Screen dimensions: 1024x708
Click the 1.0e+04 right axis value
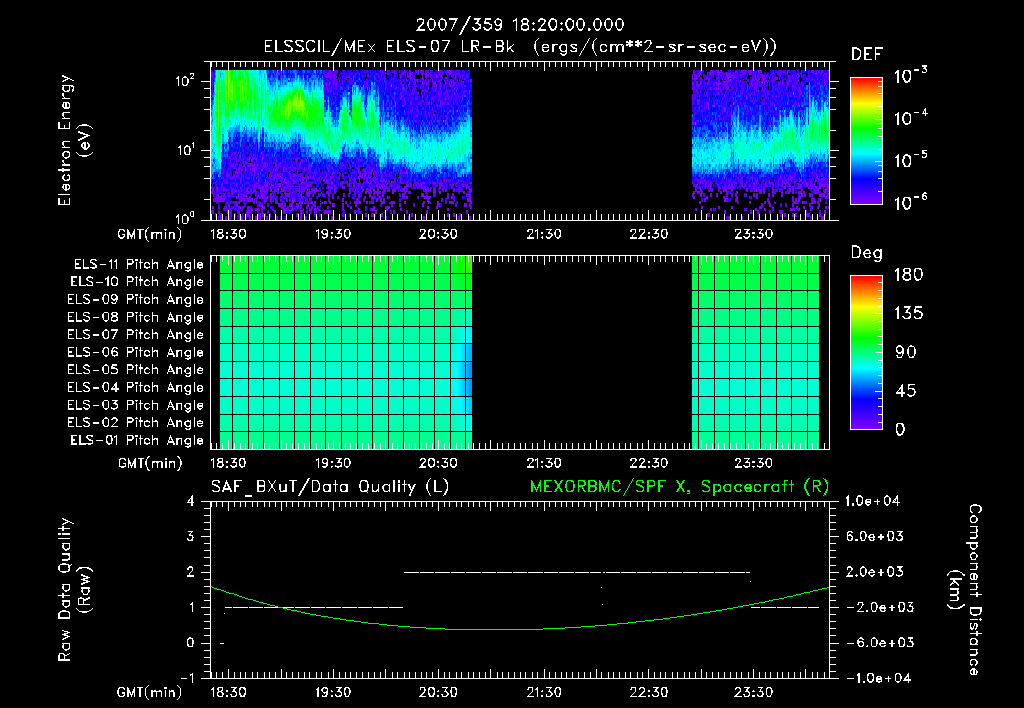click(x=872, y=502)
